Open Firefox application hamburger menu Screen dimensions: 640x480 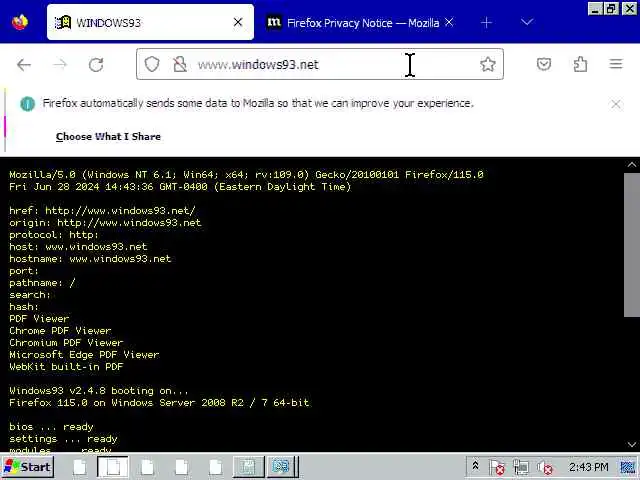pos(616,64)
